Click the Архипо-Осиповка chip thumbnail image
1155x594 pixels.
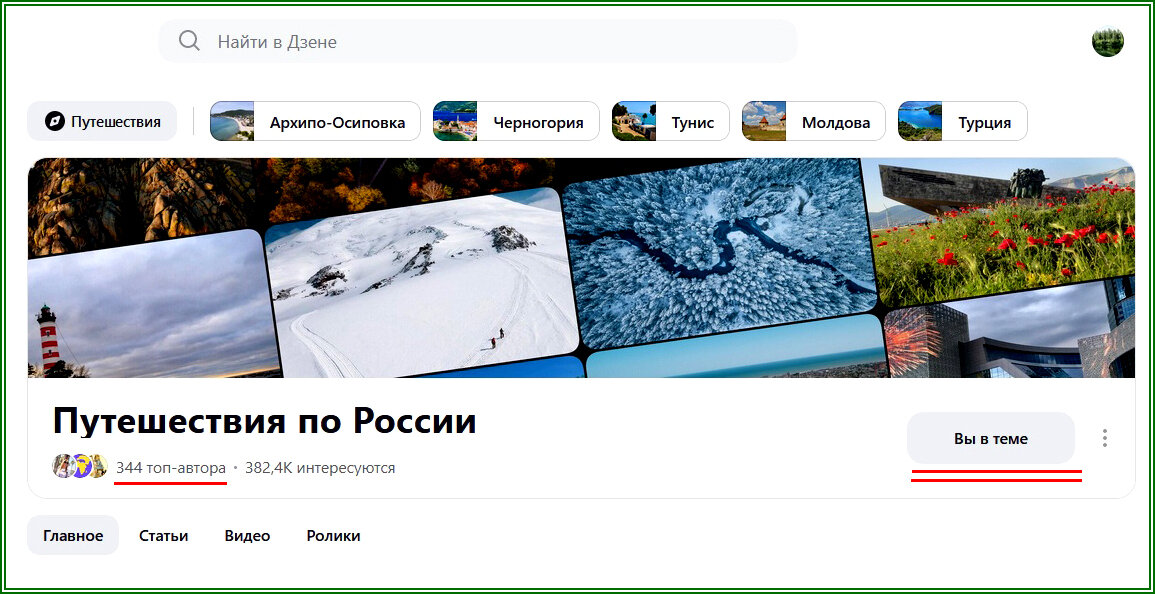coord(232,120)
